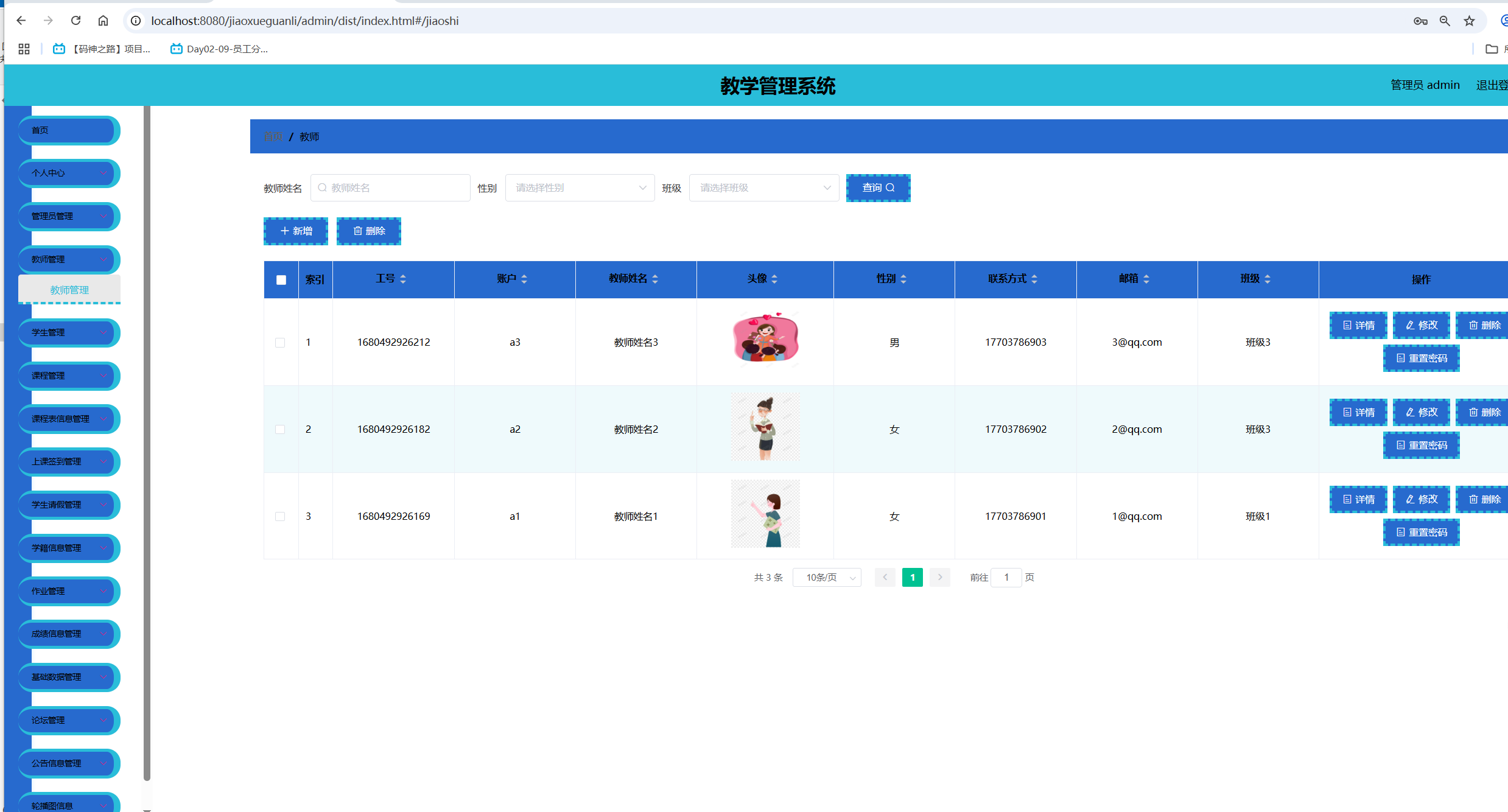The width and height of the screenshot is (1508, 812).
Task: Open the browser zoom magnifier icon
Action: (x=1445, y=21)
